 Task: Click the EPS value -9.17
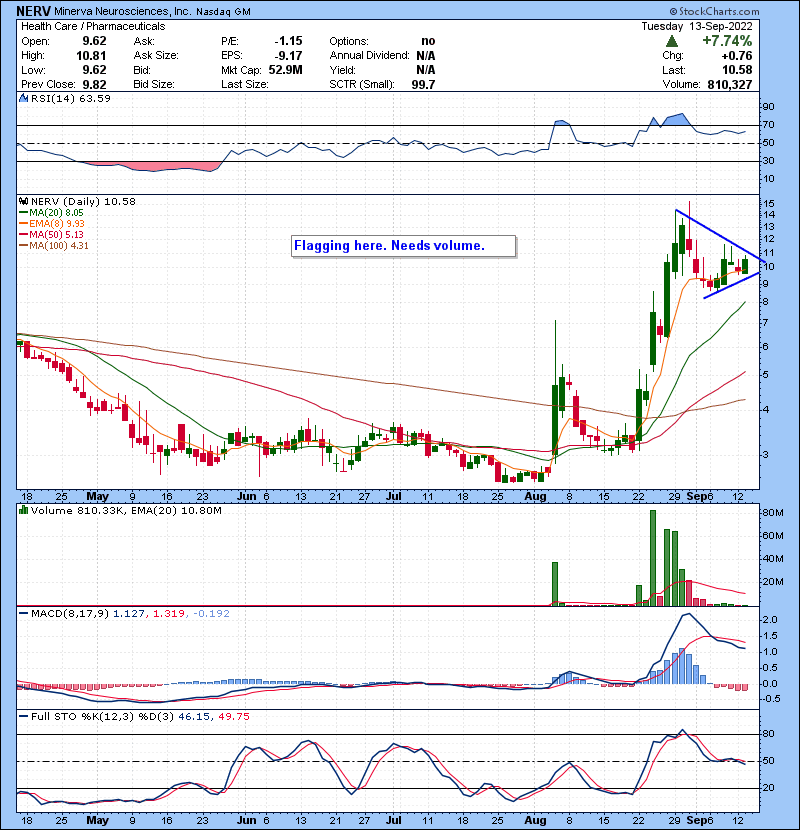point(289,56)
